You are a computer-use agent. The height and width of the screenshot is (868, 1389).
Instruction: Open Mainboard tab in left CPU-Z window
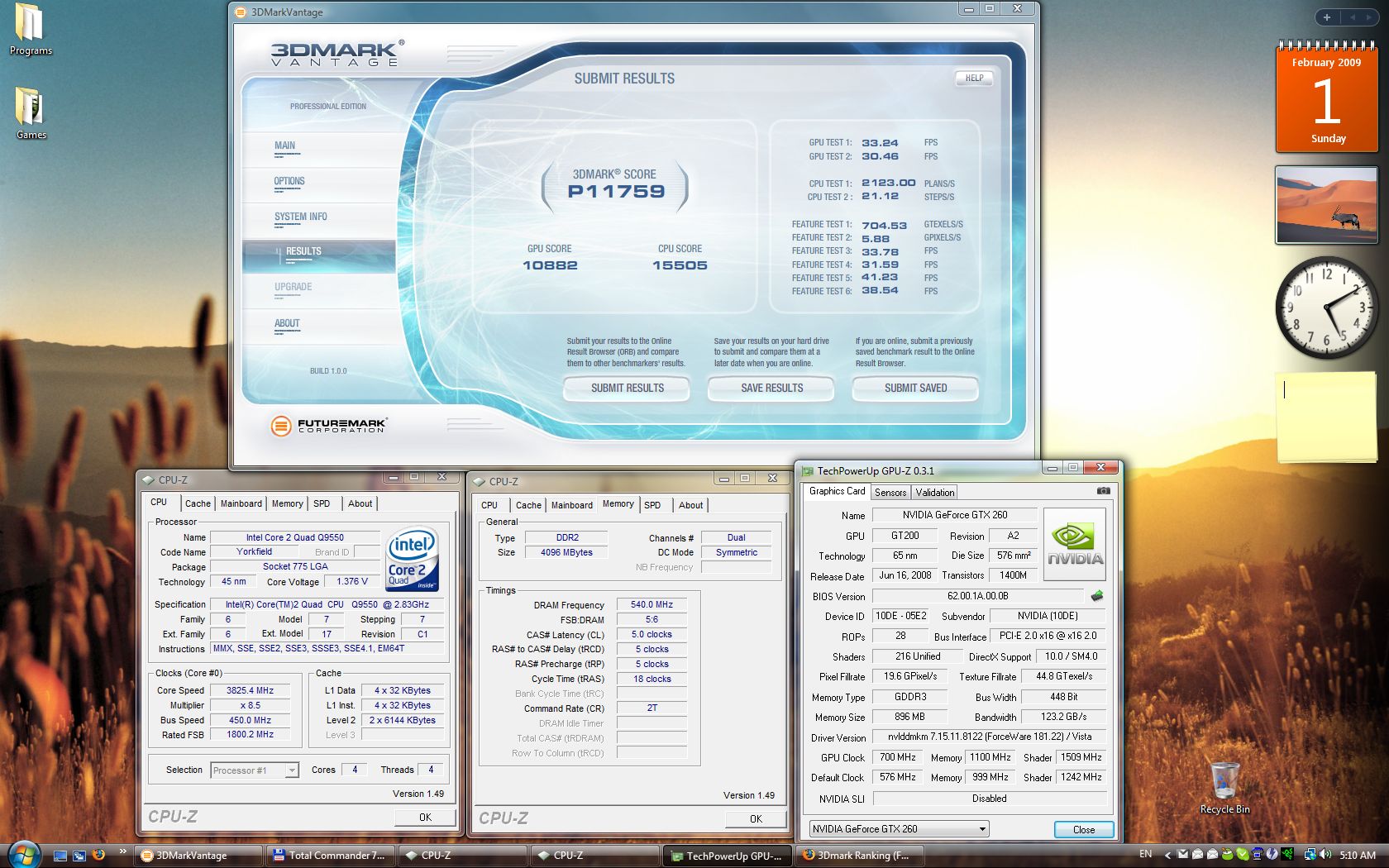tap(241, 503)
